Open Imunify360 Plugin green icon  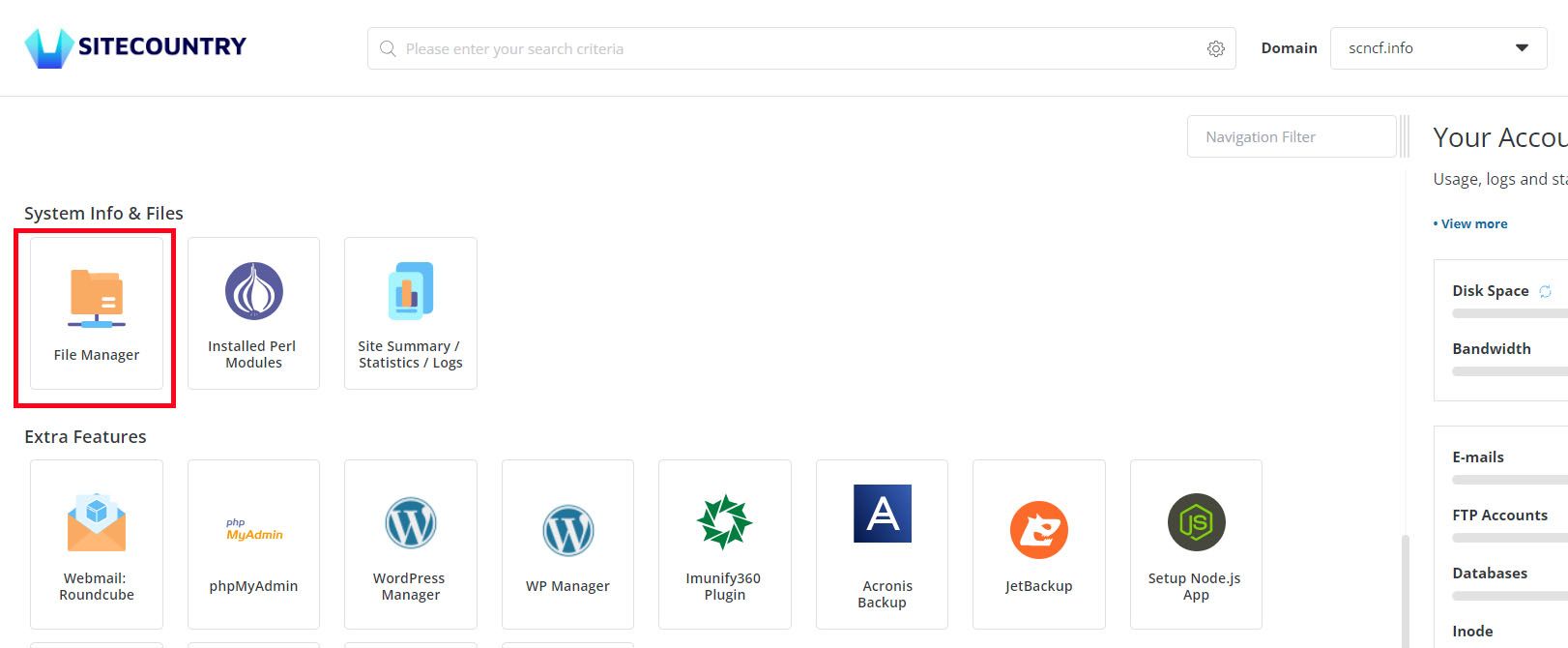tap(725, 523)
